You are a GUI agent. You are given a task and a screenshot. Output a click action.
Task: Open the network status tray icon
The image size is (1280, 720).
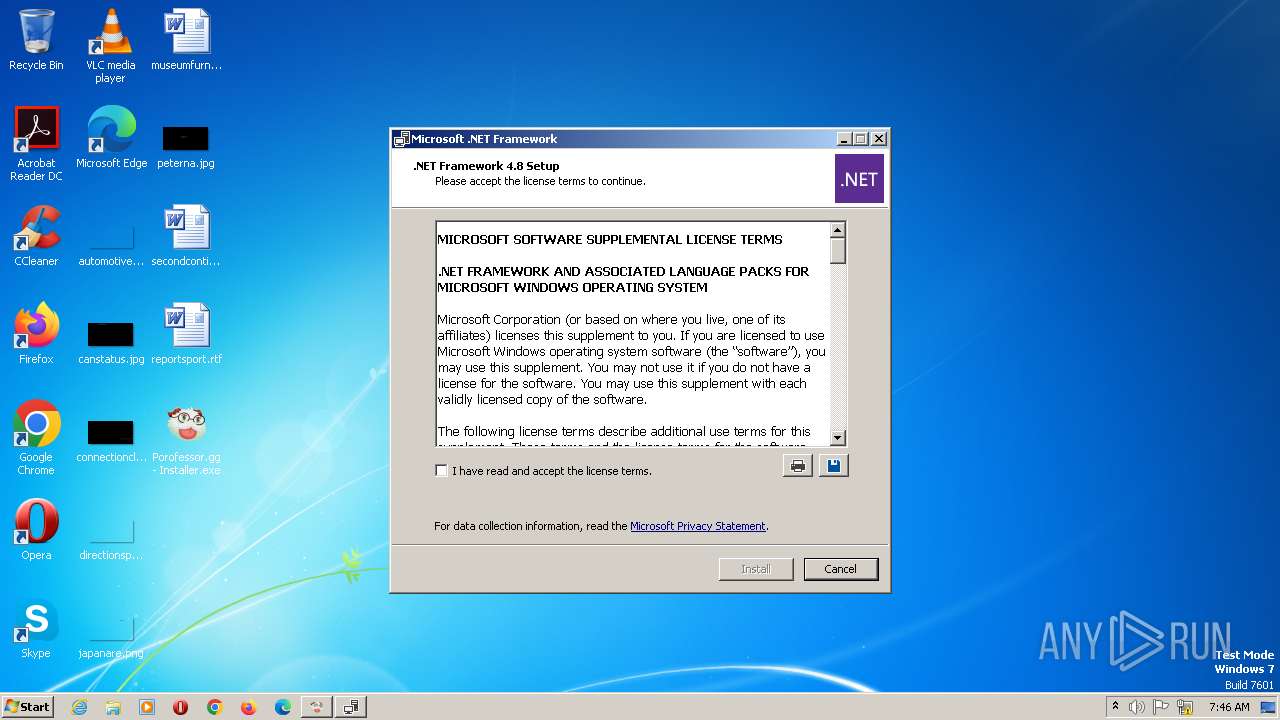tap(1186, 707)
